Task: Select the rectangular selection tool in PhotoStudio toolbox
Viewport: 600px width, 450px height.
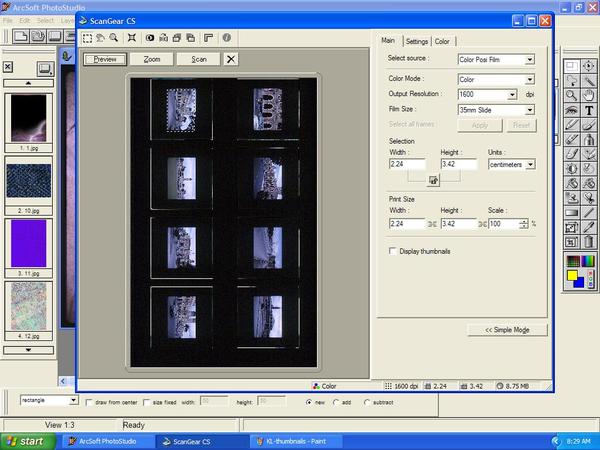Action: [571, 66]
